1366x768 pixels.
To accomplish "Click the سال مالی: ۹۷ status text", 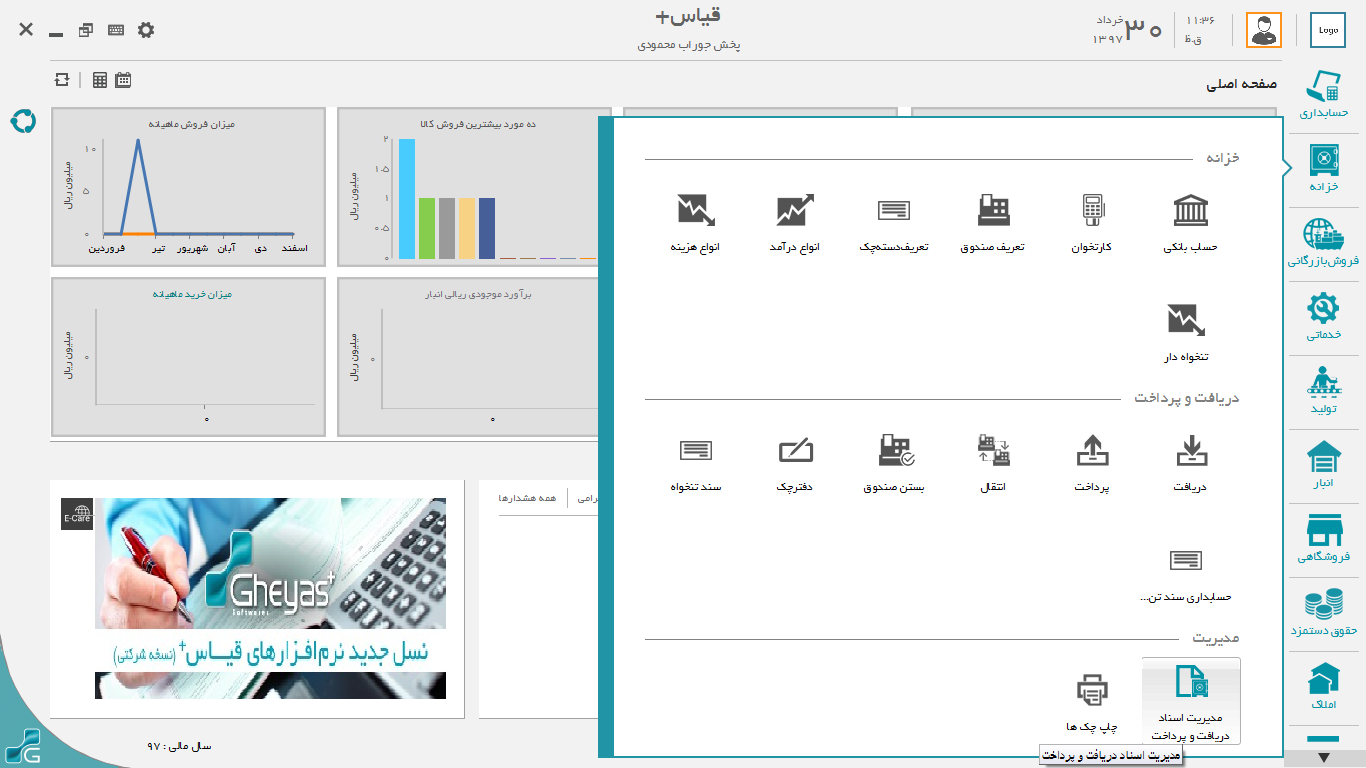I will click(179, 746).
